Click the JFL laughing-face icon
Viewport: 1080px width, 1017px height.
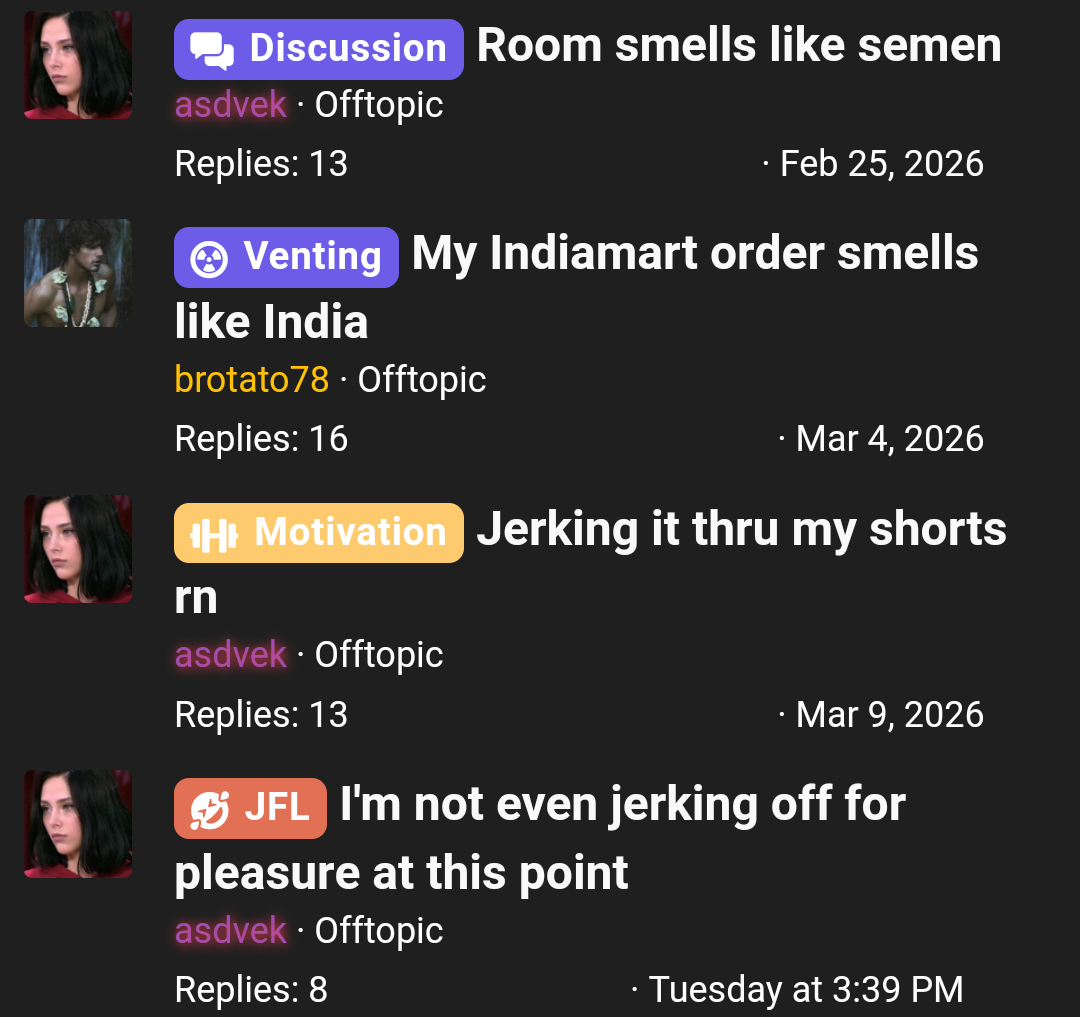pyautogui.click(x=209, y=810)
